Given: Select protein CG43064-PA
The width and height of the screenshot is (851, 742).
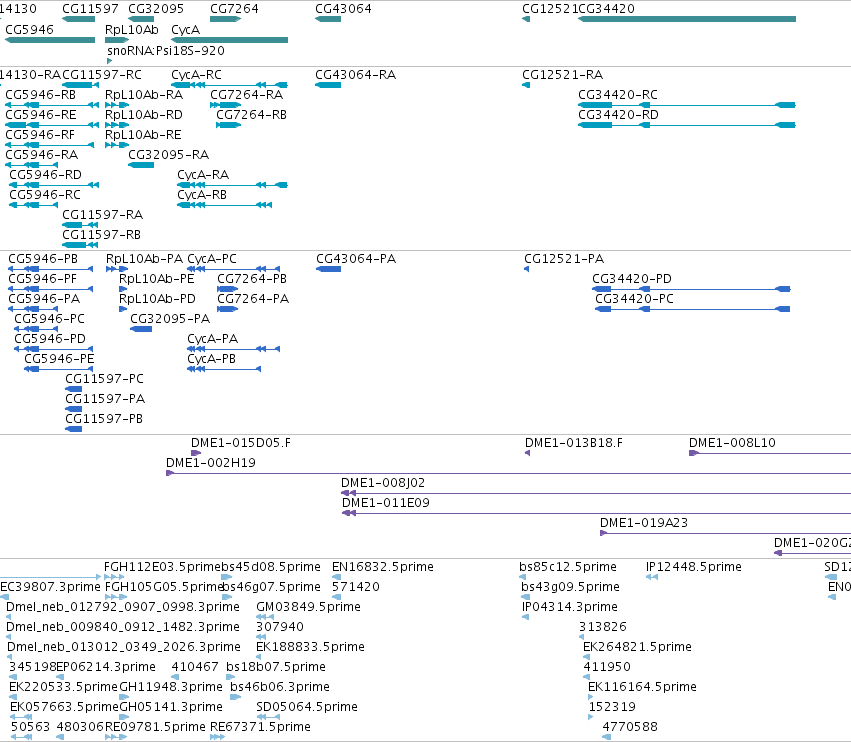Looking at the screenshot, I should point(356,259).
